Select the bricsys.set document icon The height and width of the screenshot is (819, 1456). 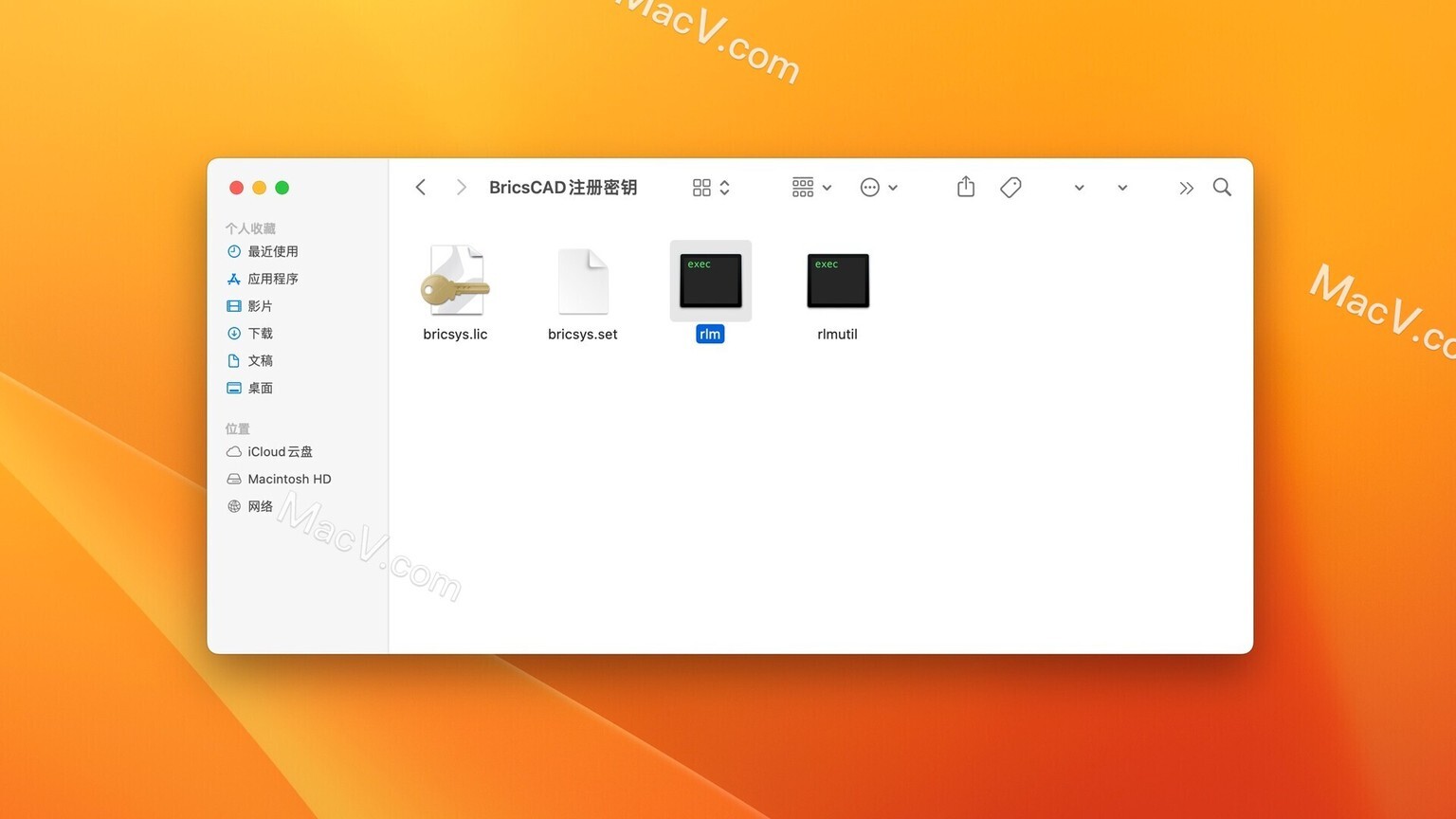coord(583,281)
